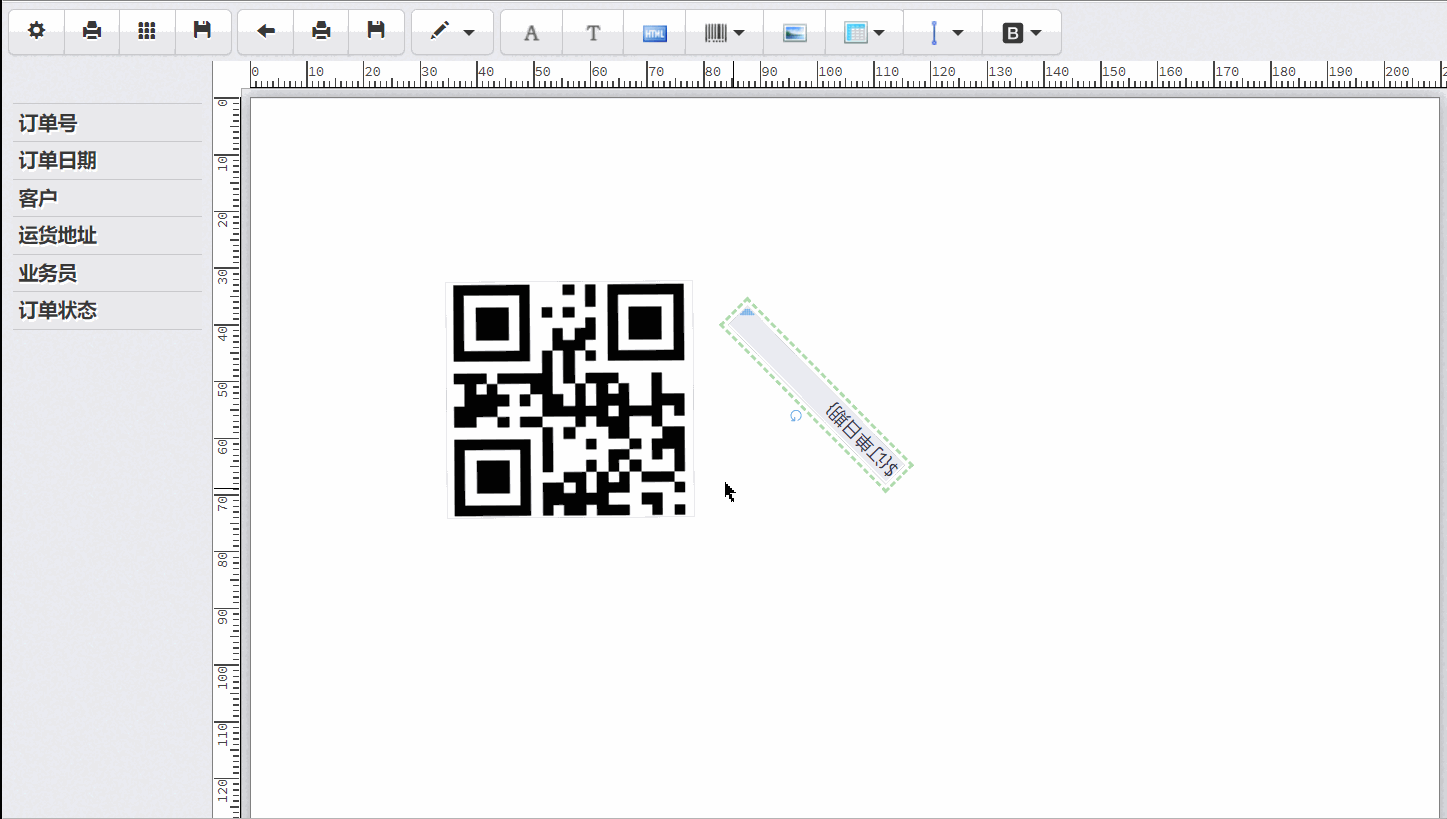The height and width of the screenshot is (819, 1447).
Task: Open settings with the gear icon
Action: pyautogui.click(x=37, y=32)
